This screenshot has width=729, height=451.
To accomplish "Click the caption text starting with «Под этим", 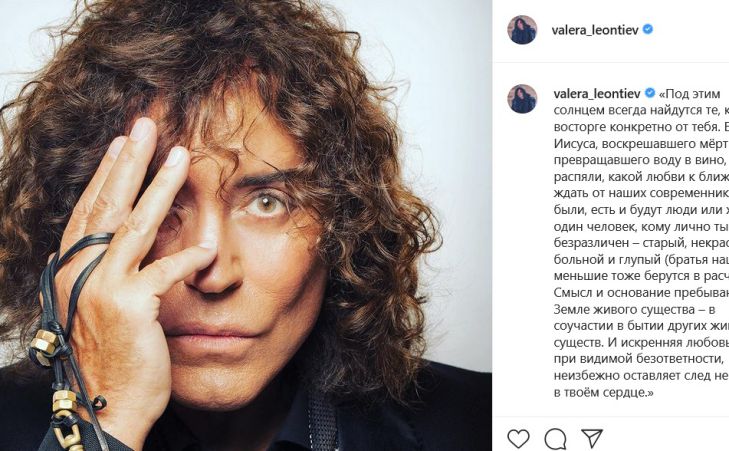I will tap(690, 93).
